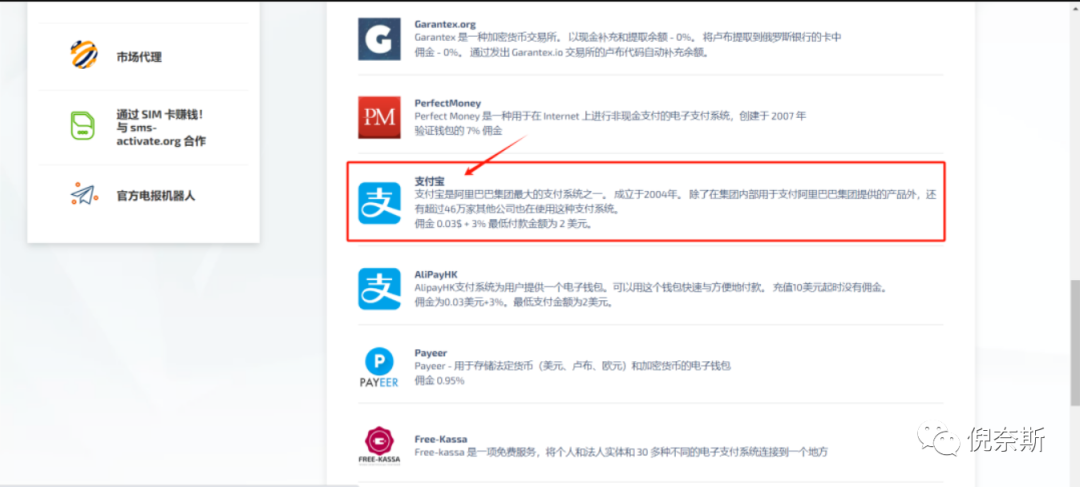Click the Payeer logo icon
Viewport: 1080px width, 487px height.
pyautogui.click(x=379, y=366)
